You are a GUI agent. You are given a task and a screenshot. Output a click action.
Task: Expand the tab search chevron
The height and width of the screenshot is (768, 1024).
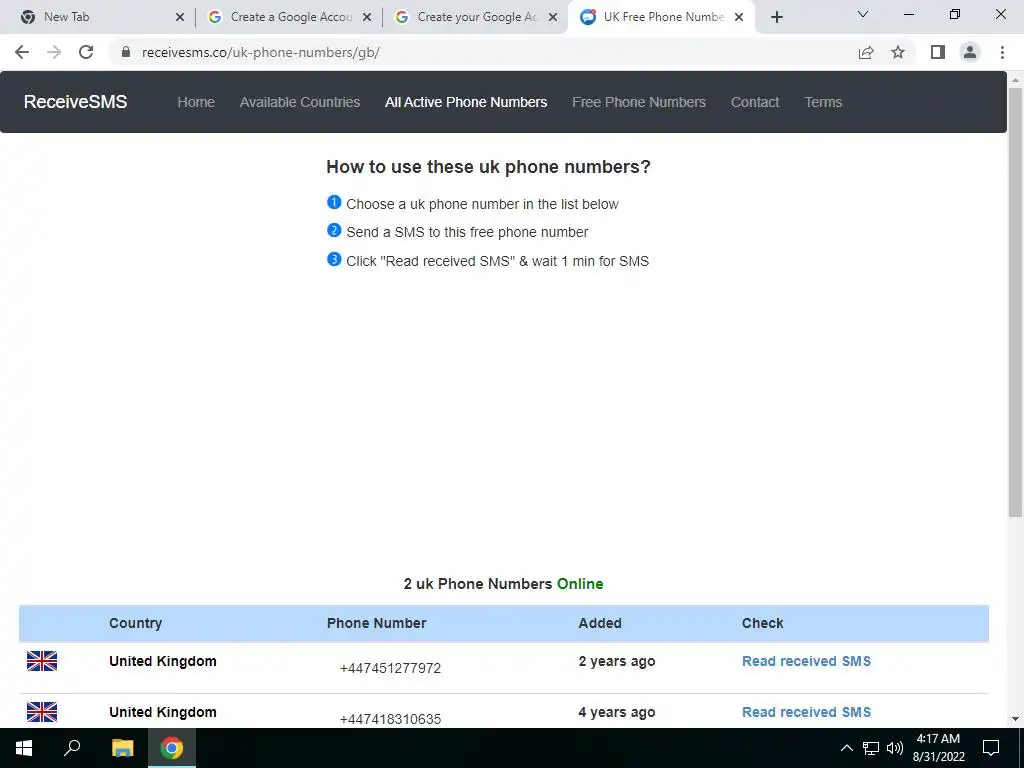click(x=863, y=14)
